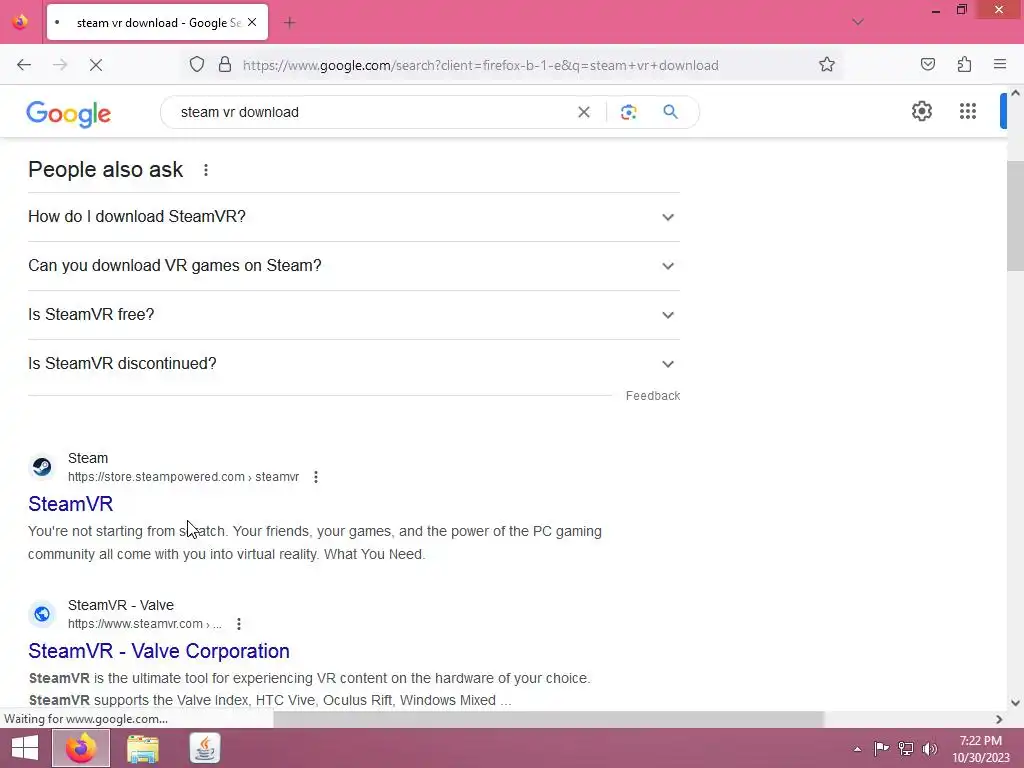The width and height of the screenshot is (1024, 768).
Task: Open the SteamVR store result link
Action: tap(71, 504)
